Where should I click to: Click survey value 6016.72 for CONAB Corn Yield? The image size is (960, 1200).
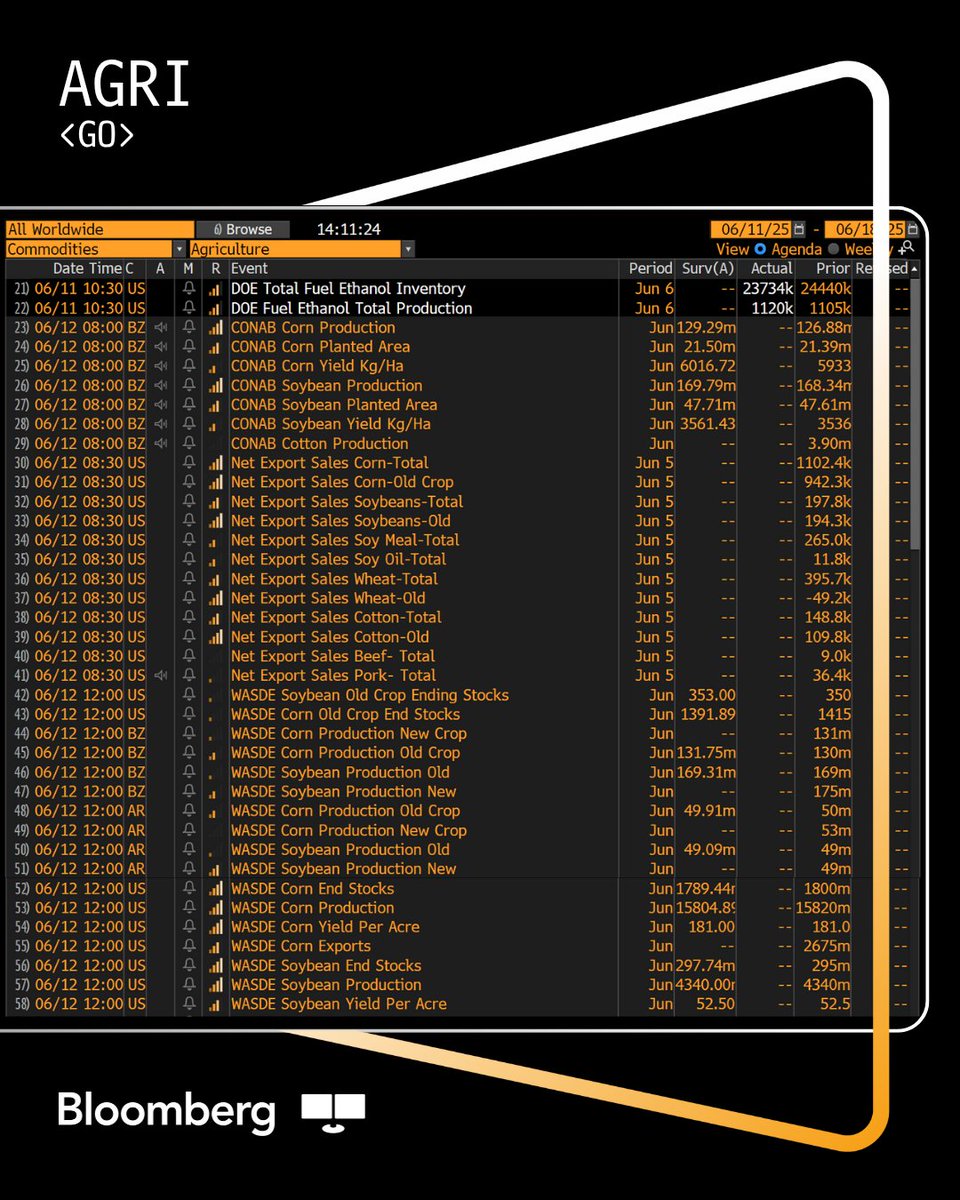706,366
